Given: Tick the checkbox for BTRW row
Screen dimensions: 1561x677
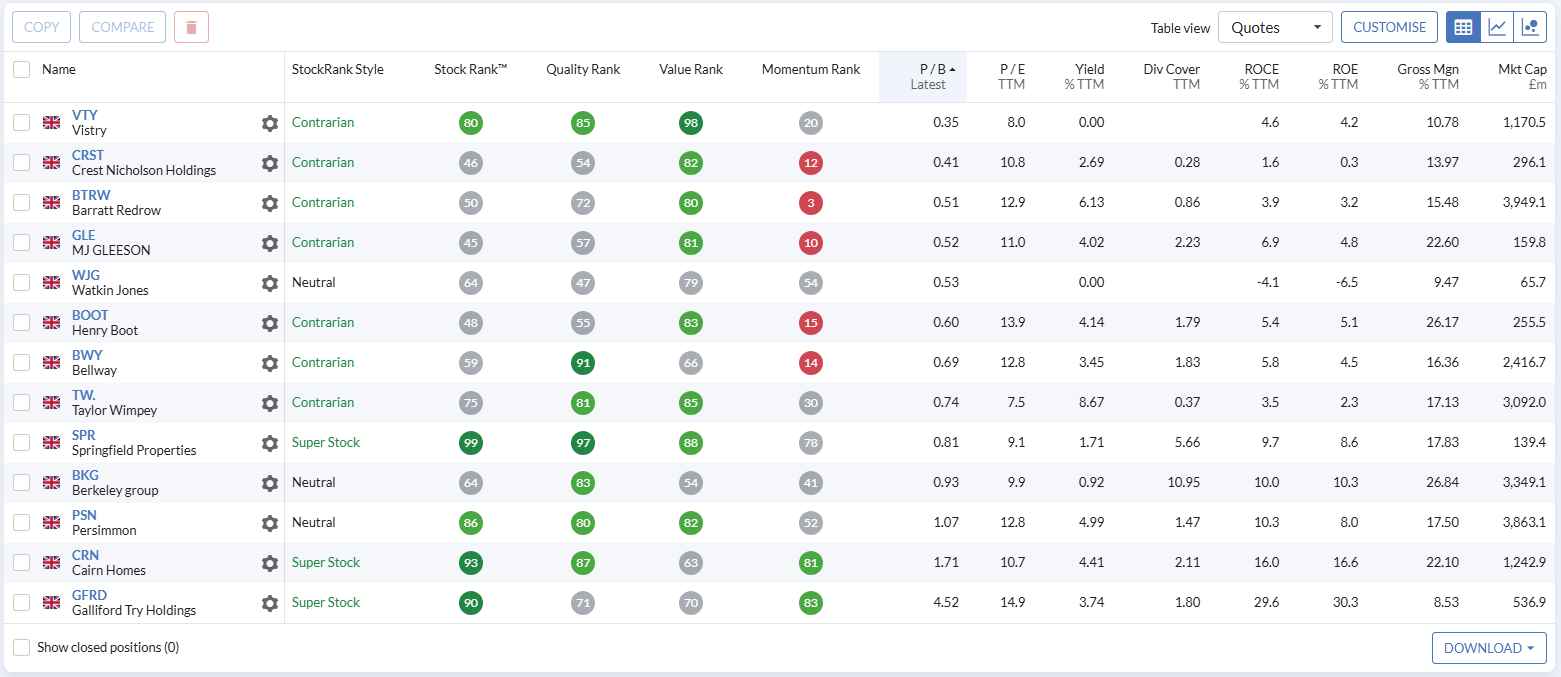Looking at the screenshot, I should (21, 202).
